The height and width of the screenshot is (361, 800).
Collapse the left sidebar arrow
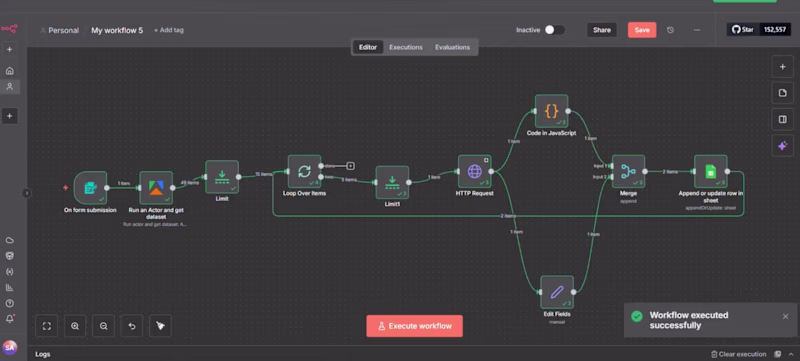pyautogui.click(x=27, y=193)
